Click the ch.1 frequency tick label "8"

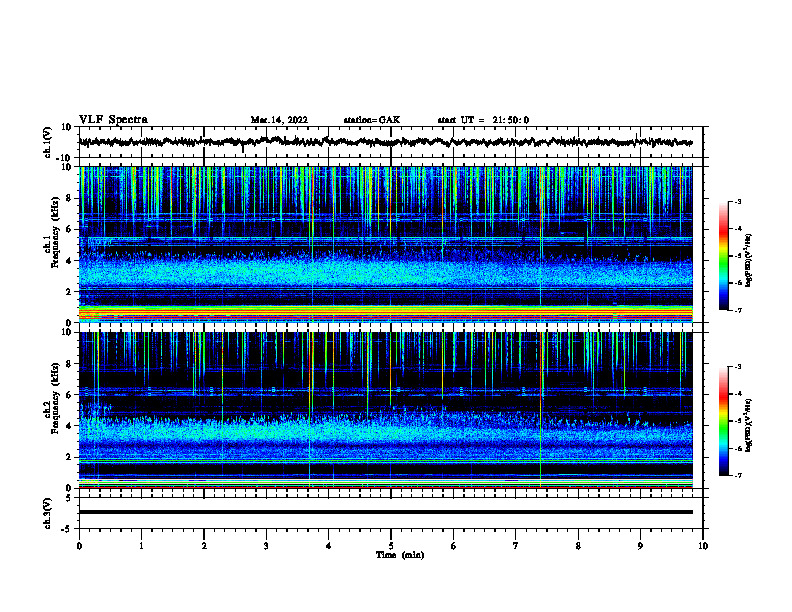(x=70, y=198)
